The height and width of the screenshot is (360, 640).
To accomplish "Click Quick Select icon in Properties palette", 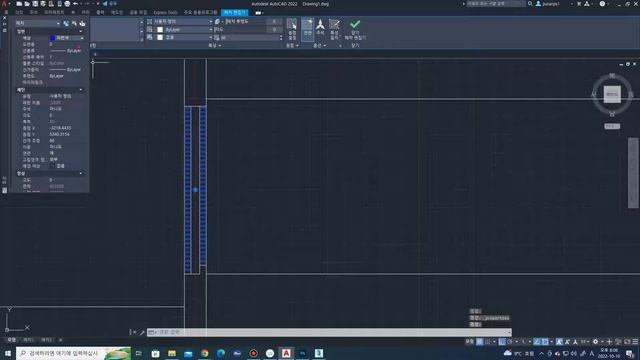I will coord(82,23).
